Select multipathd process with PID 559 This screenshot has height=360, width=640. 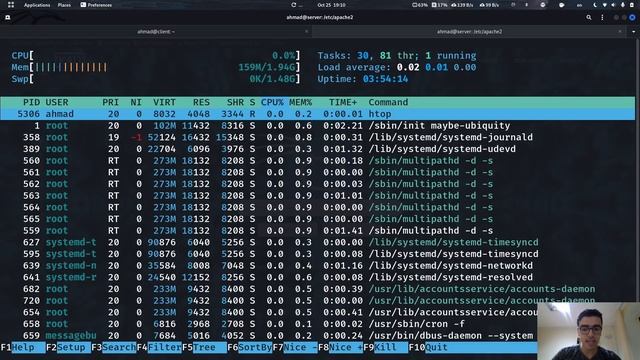point(318,231)
